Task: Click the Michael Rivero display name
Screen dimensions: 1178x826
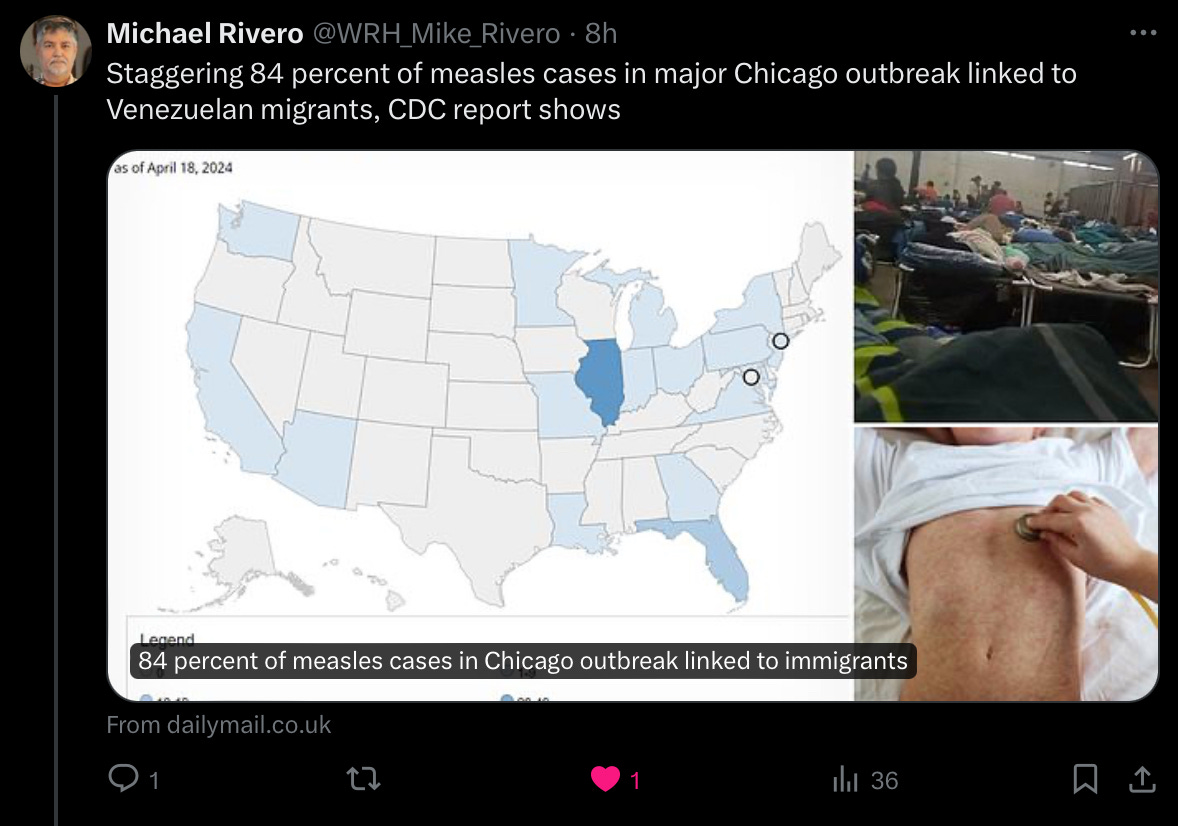Action: (204, 33)
